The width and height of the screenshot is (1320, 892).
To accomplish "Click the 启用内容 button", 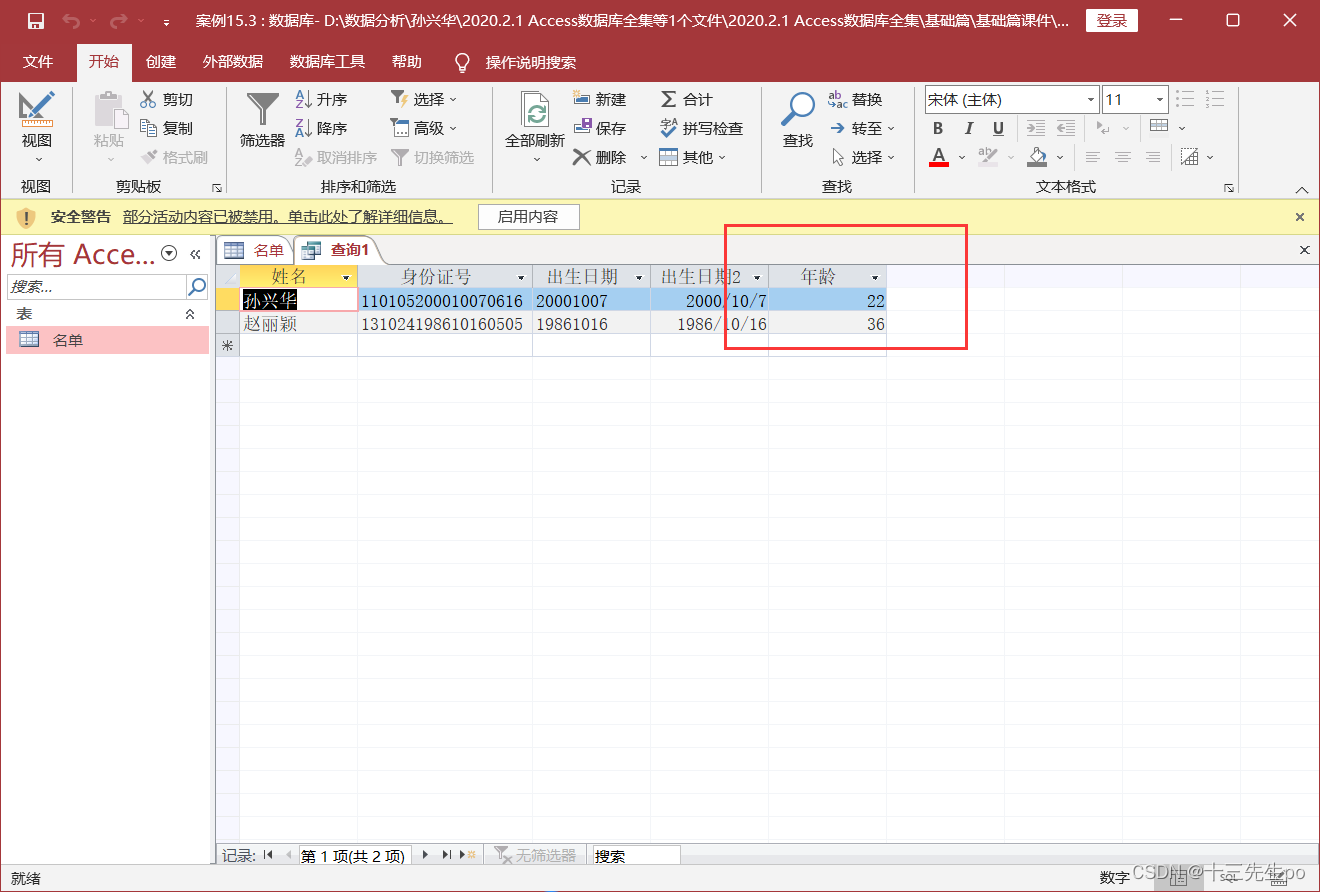I will (x=528, y=216).
